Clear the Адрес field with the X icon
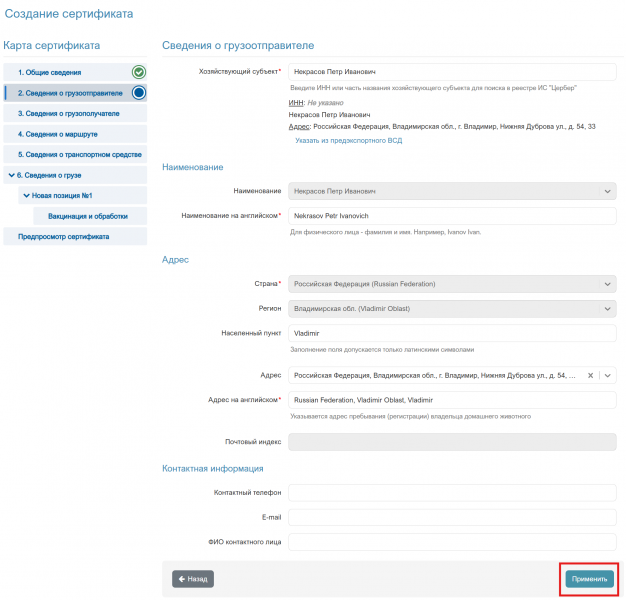626x600 pixels. click(x=590, y=375)
